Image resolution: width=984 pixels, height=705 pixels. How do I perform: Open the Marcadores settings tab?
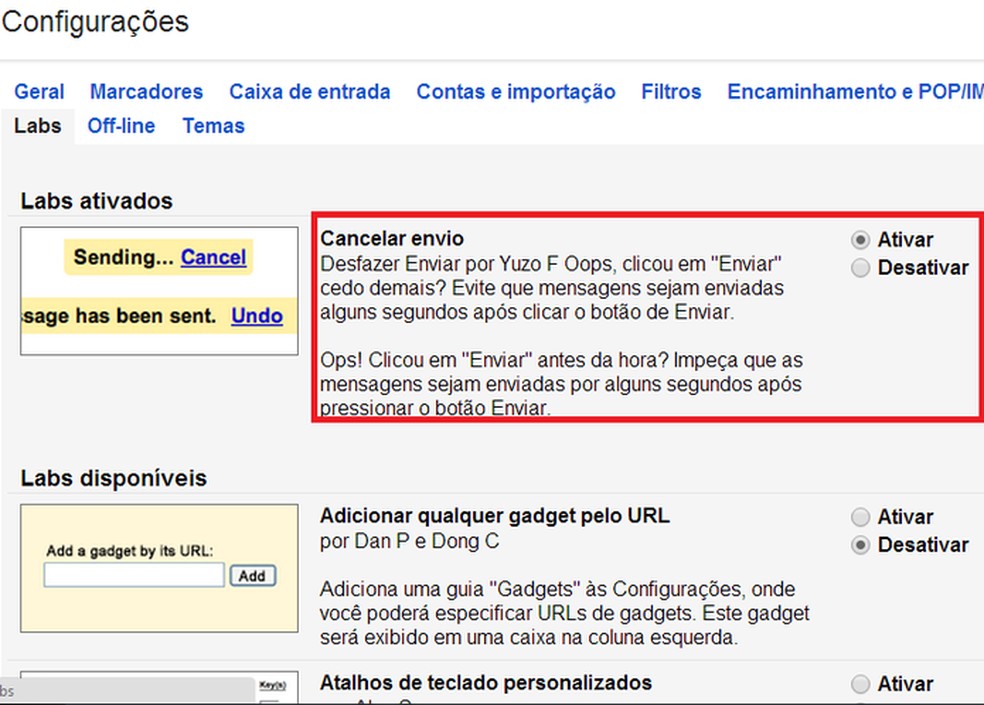point(146,91)
